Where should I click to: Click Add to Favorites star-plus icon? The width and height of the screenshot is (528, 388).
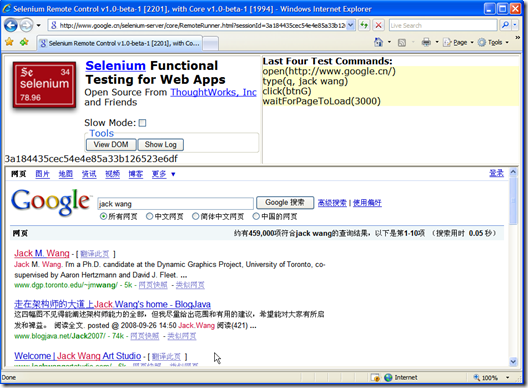coord(24,42)
